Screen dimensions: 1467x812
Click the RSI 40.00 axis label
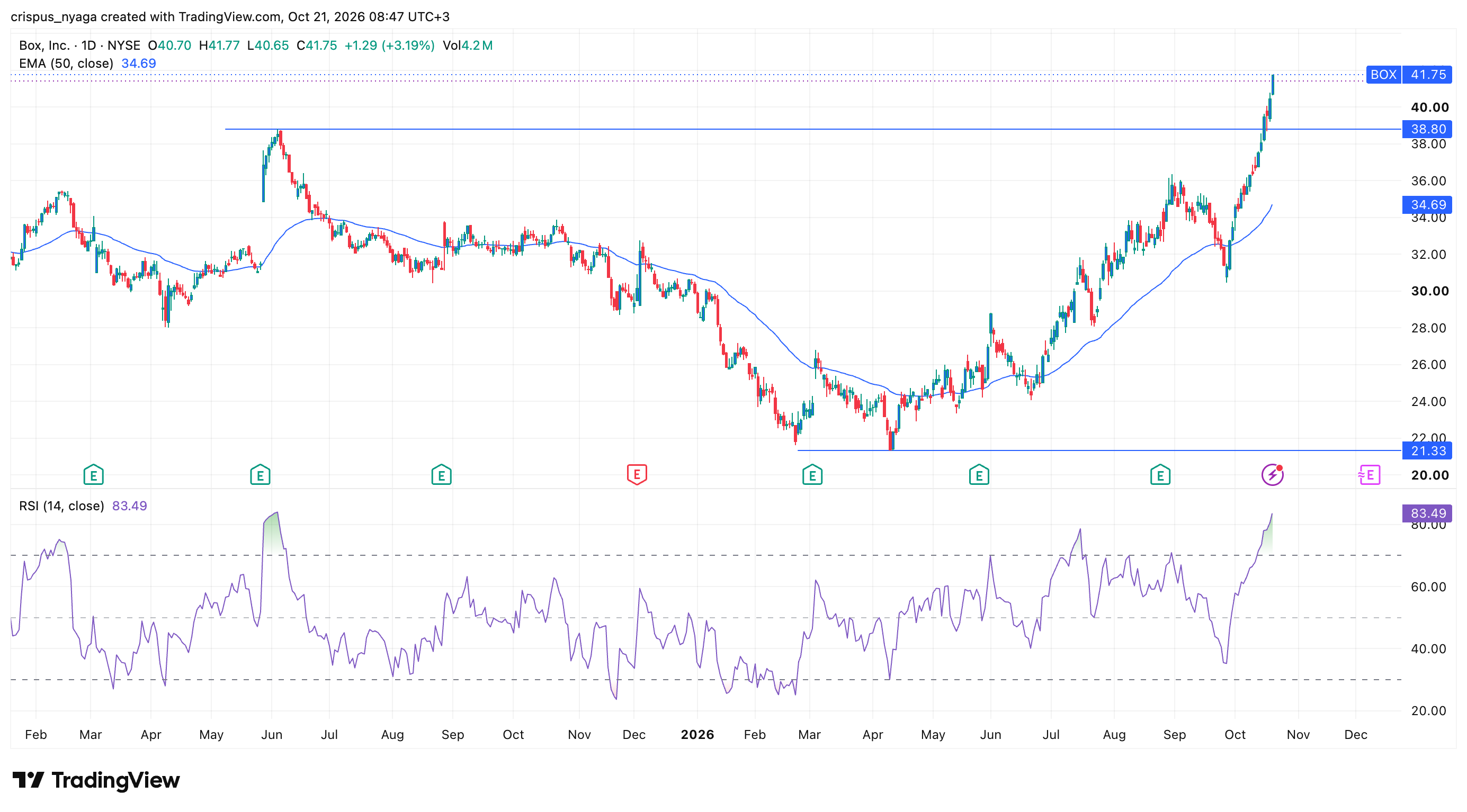pos(1428,648)
